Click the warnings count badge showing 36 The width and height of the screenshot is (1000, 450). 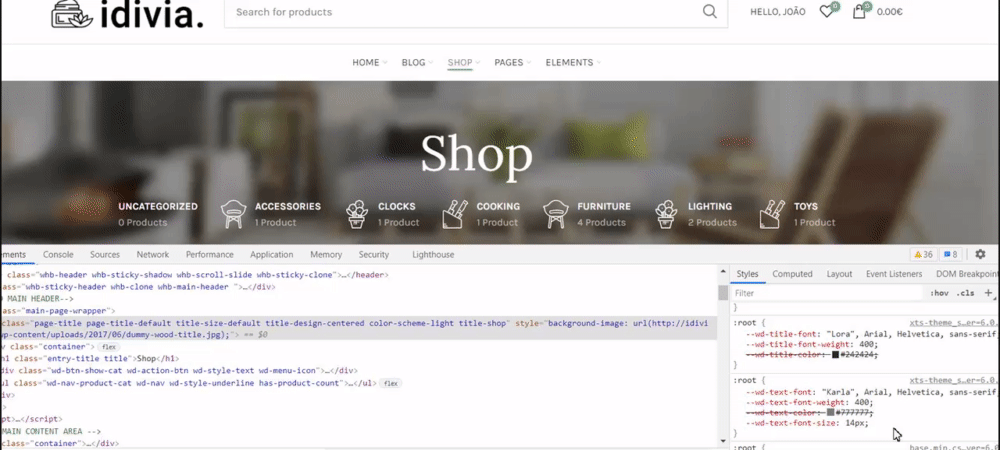click(x=923, y=254)
